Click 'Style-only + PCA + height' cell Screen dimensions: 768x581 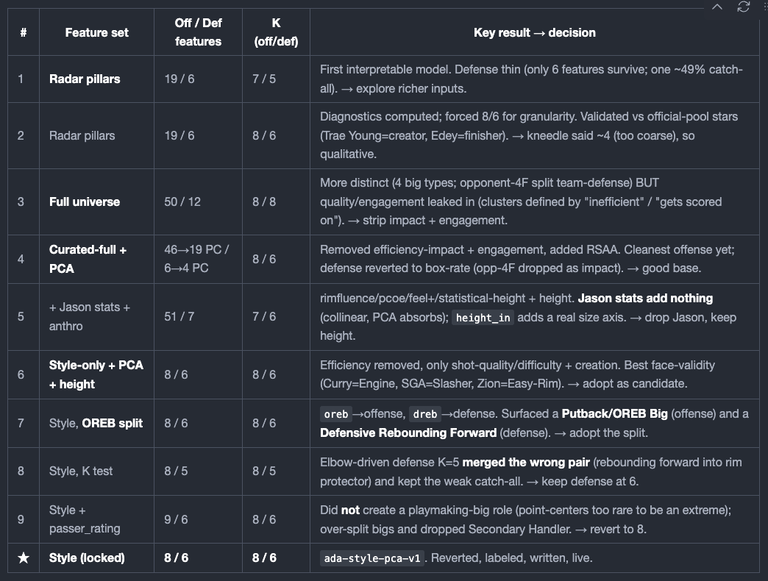(96, 375)
